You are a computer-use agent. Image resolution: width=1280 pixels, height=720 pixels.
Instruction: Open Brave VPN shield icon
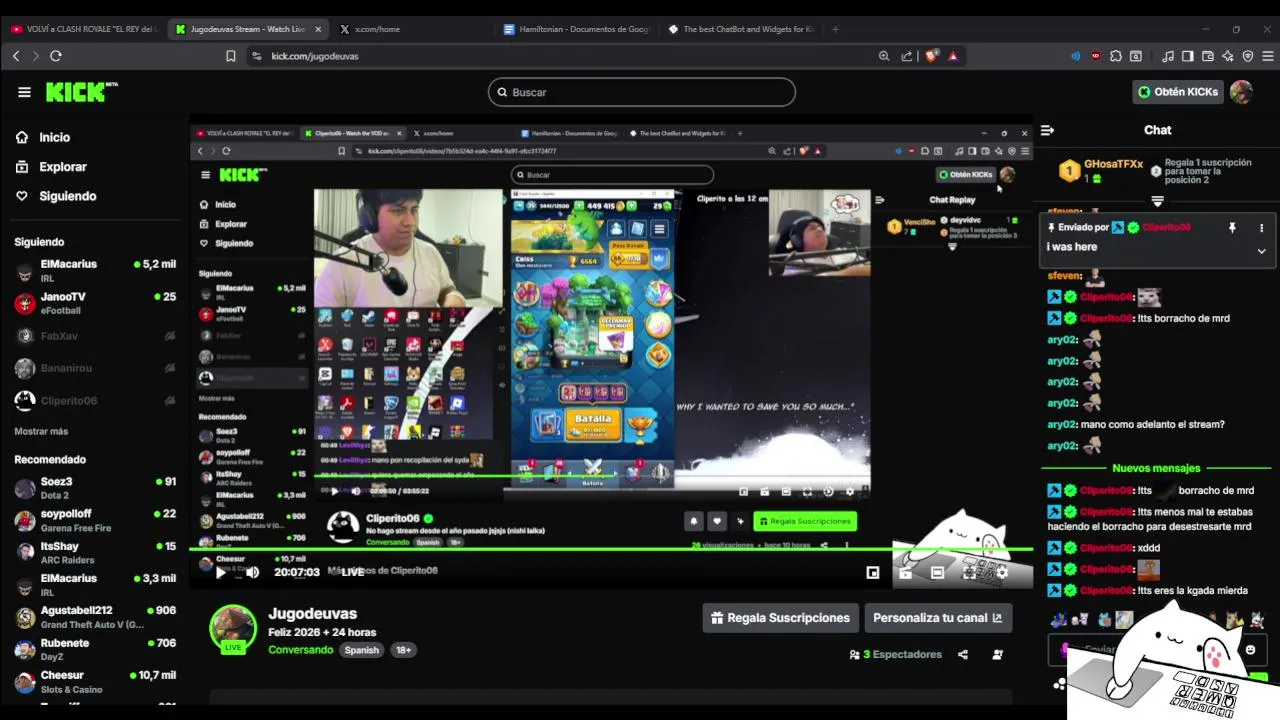1248,56
